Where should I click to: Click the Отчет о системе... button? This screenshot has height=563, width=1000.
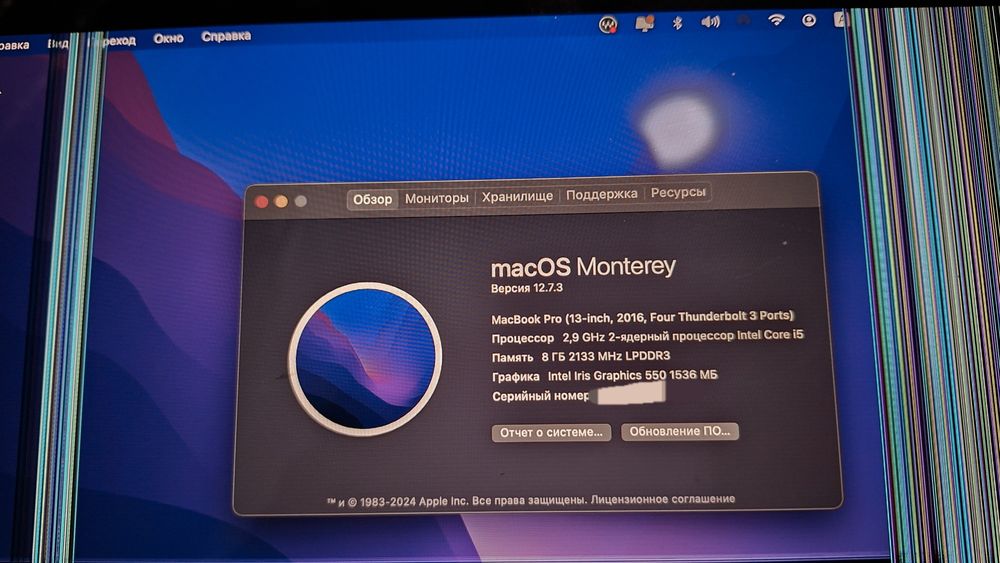[551, 433]
